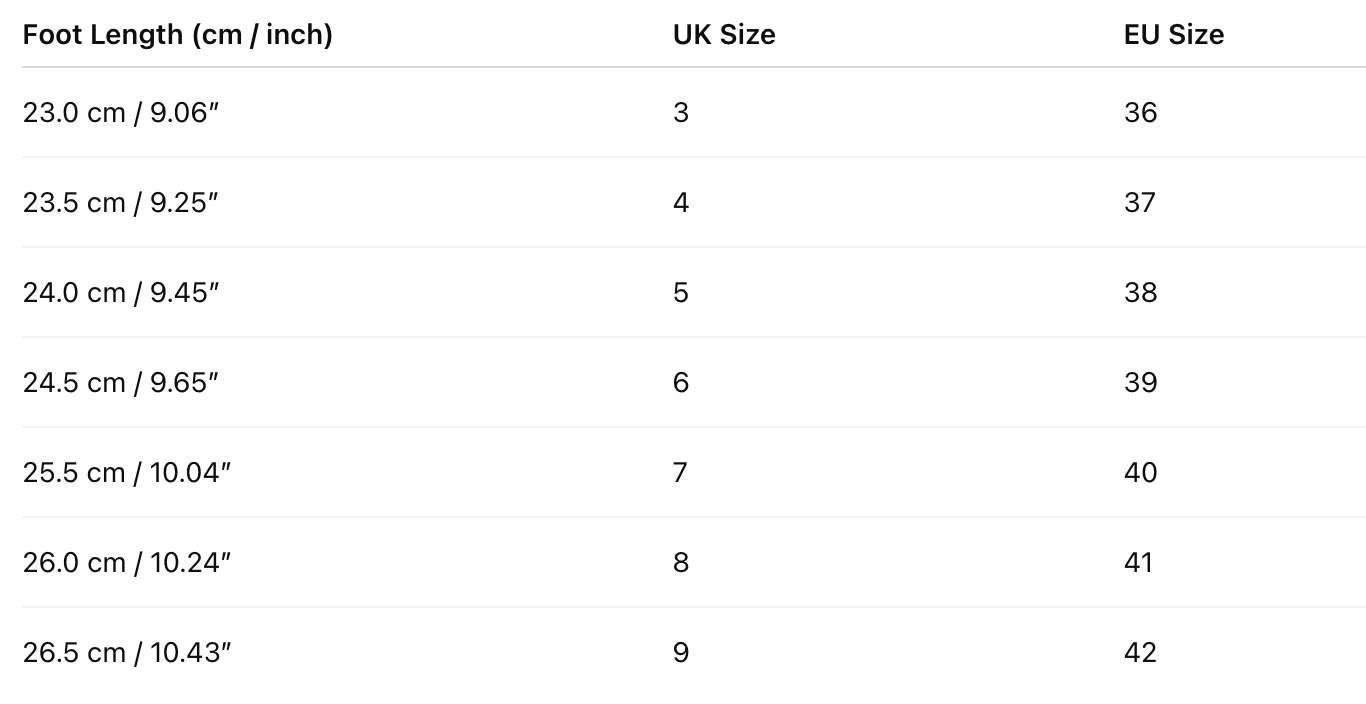Screen dimensions: 1366x704
Task: Click UK size 7 value
Action: click(681, 472)
